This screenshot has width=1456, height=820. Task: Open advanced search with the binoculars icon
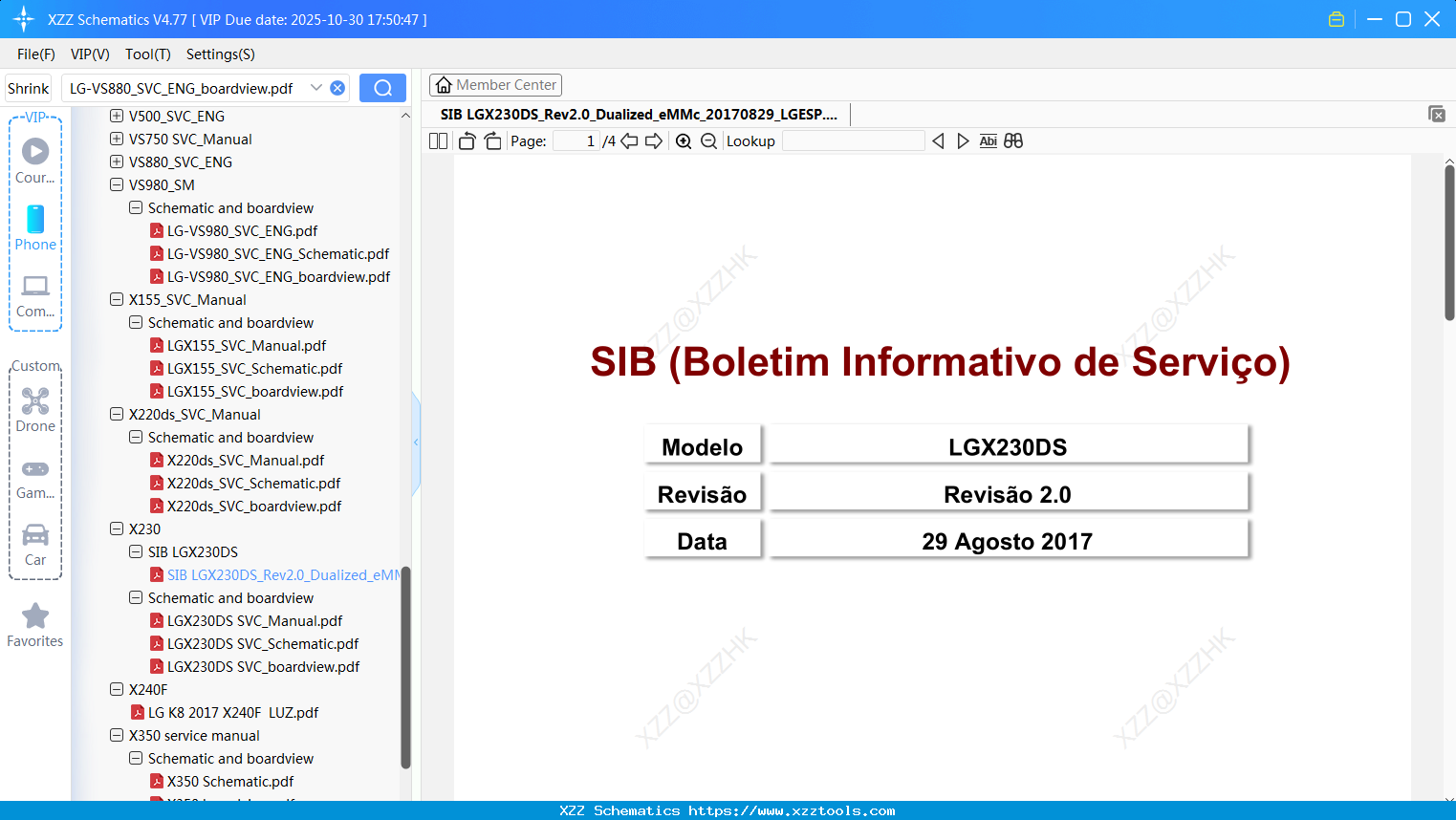pyautogui.click(x=1013, y=140)
